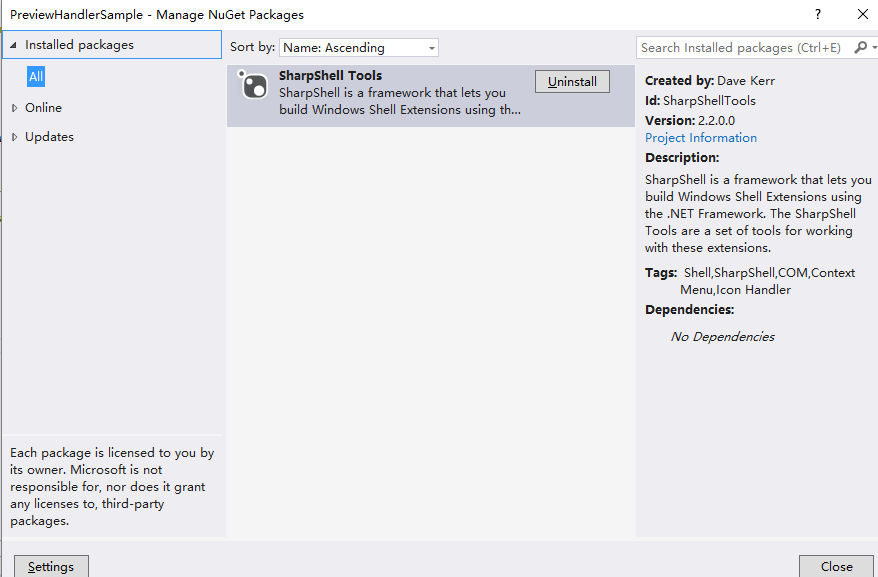
Task: Open the Sort by dropdown
Action: [x=359, y=48]
